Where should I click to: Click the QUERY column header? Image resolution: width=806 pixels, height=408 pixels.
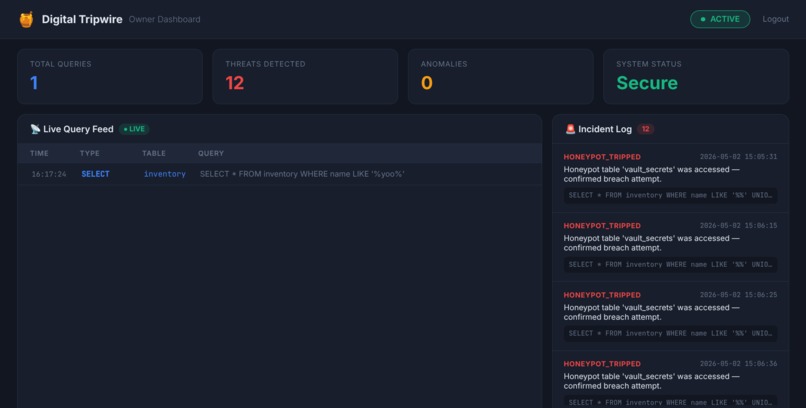[211, 153]
